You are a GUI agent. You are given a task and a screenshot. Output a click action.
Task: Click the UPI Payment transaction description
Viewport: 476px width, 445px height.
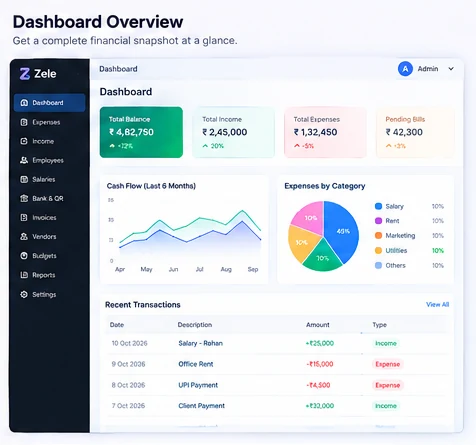[x=198, y=385]
